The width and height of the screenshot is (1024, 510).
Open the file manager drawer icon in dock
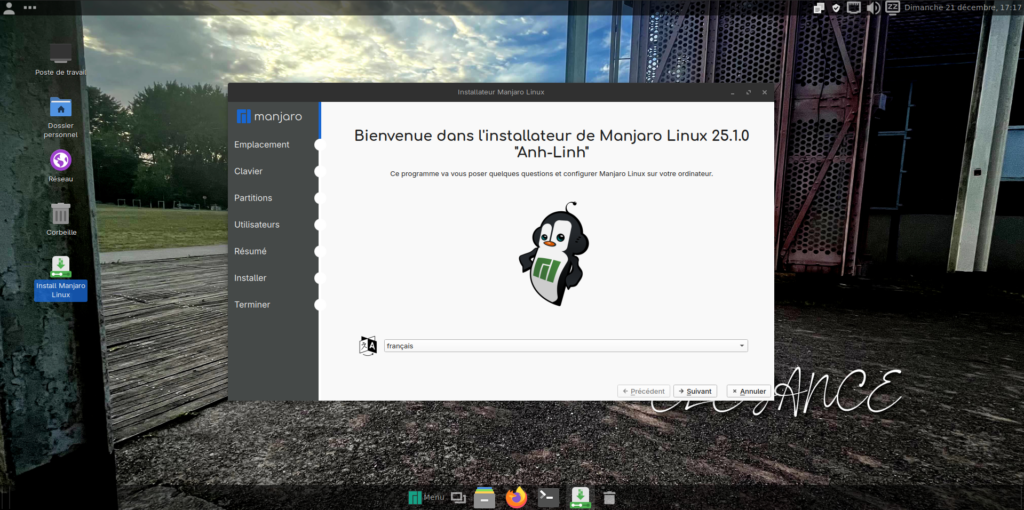pyautogui.click(x=484, y=498)
